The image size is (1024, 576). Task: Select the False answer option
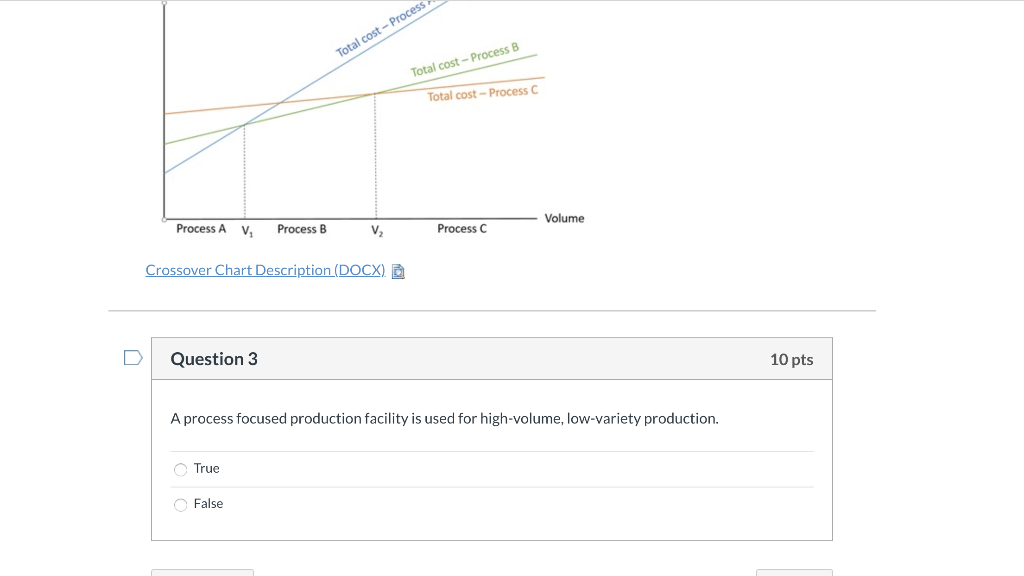[x=181, y=504]
